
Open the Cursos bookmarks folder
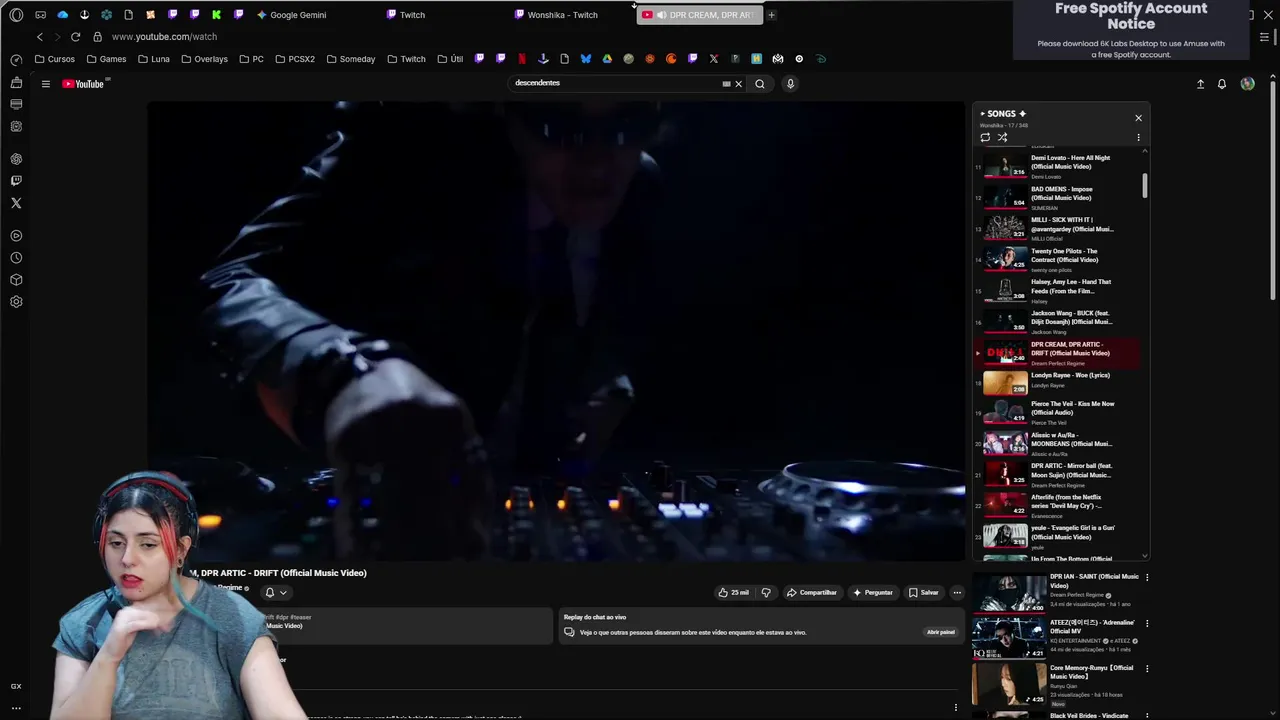(55, 59)
